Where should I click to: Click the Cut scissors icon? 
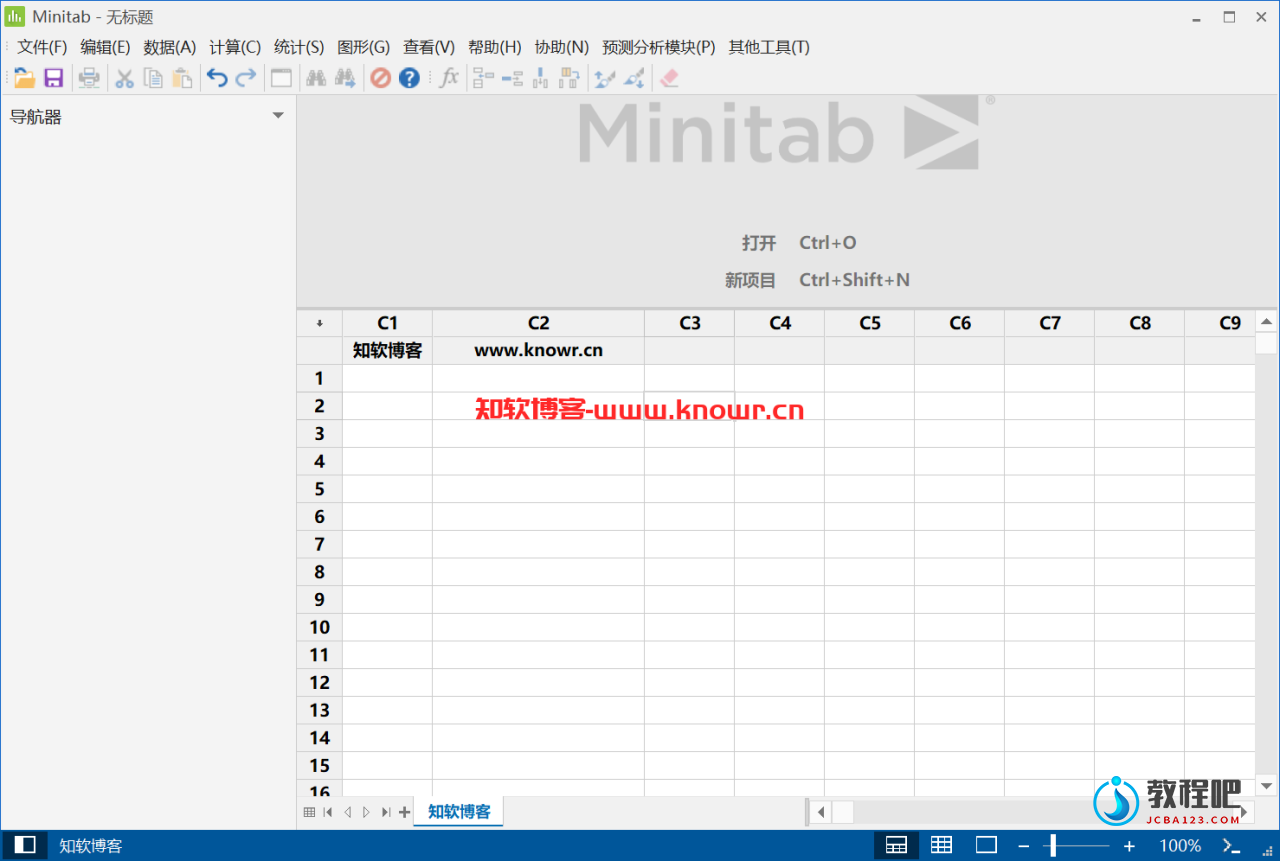pos(124,78)
